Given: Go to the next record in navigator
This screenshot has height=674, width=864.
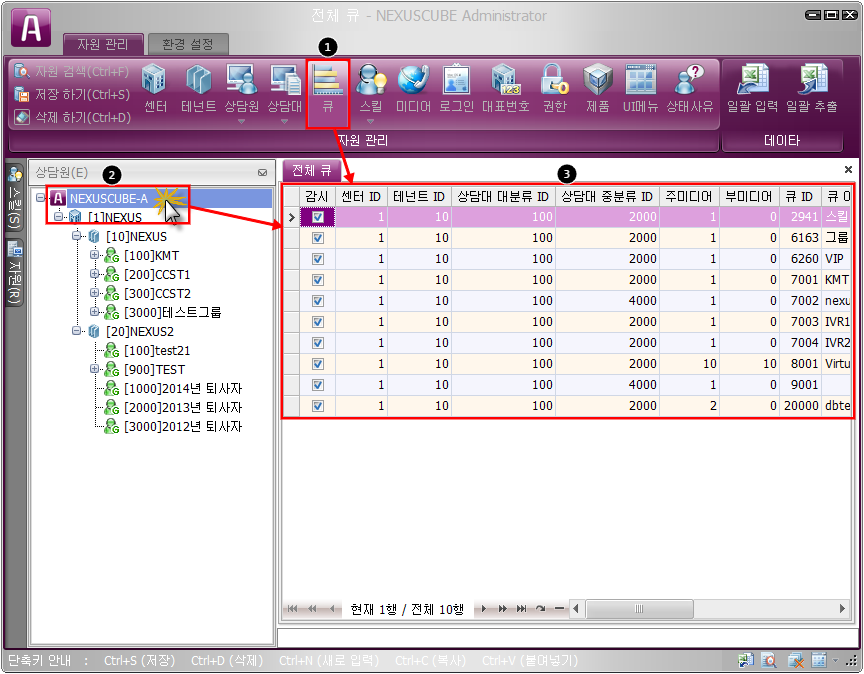Looking at the screenshot, I should point(483,608).
